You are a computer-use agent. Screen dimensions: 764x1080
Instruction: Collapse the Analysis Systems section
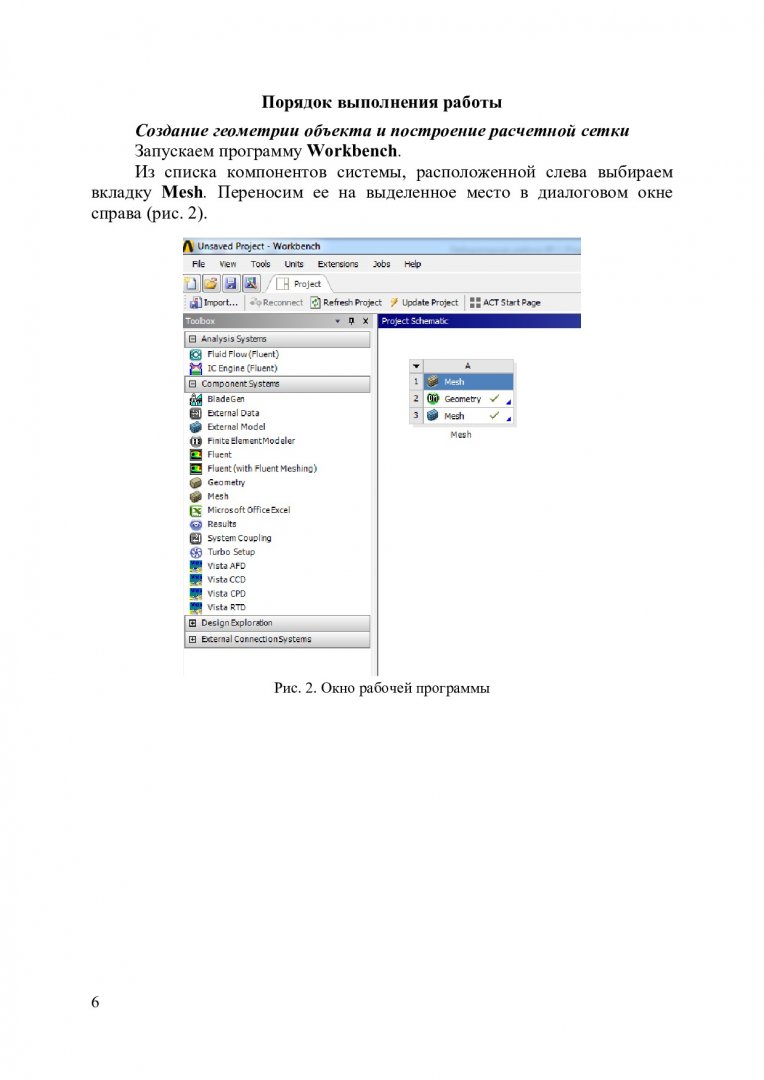tap(193, 340)
